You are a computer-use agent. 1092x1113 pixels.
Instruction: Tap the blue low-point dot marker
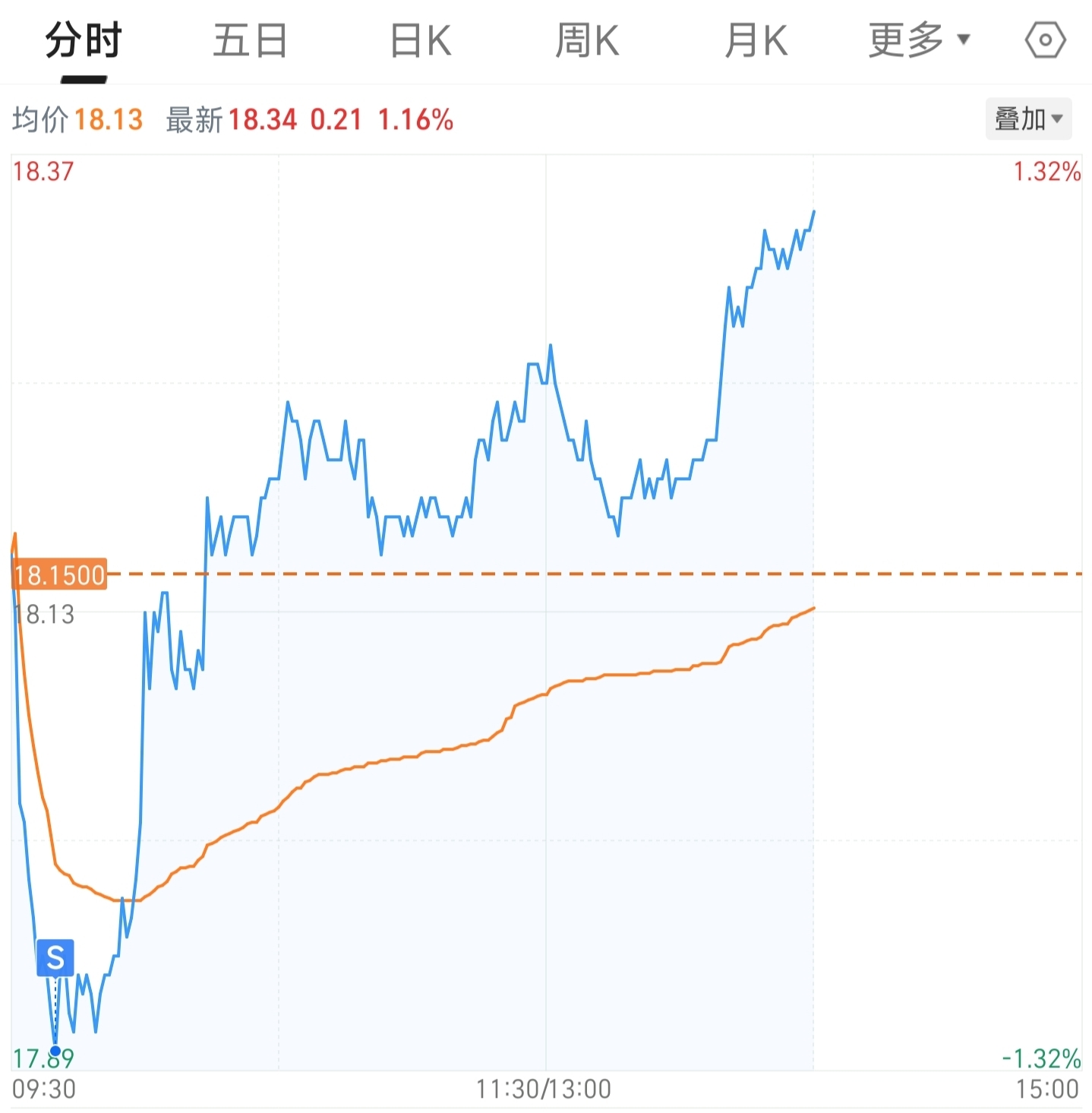pyautogui.click(x=55, y=1051)
